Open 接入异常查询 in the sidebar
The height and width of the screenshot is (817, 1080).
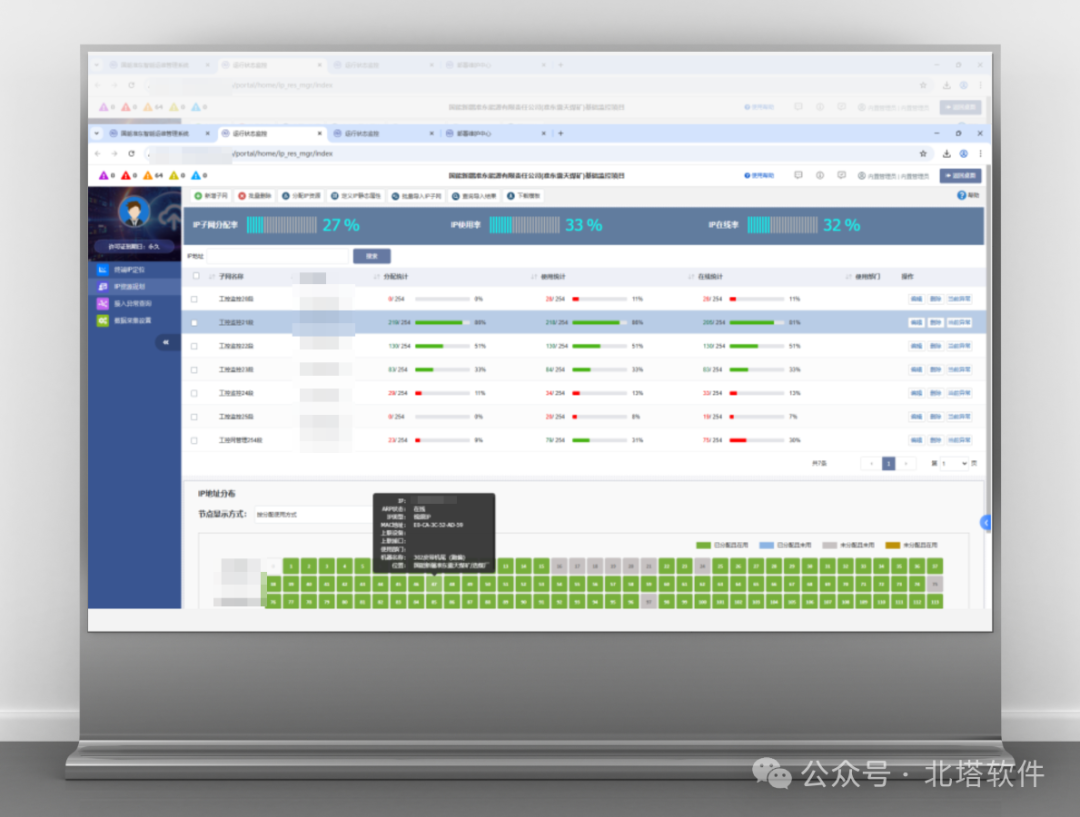[135, 303]
